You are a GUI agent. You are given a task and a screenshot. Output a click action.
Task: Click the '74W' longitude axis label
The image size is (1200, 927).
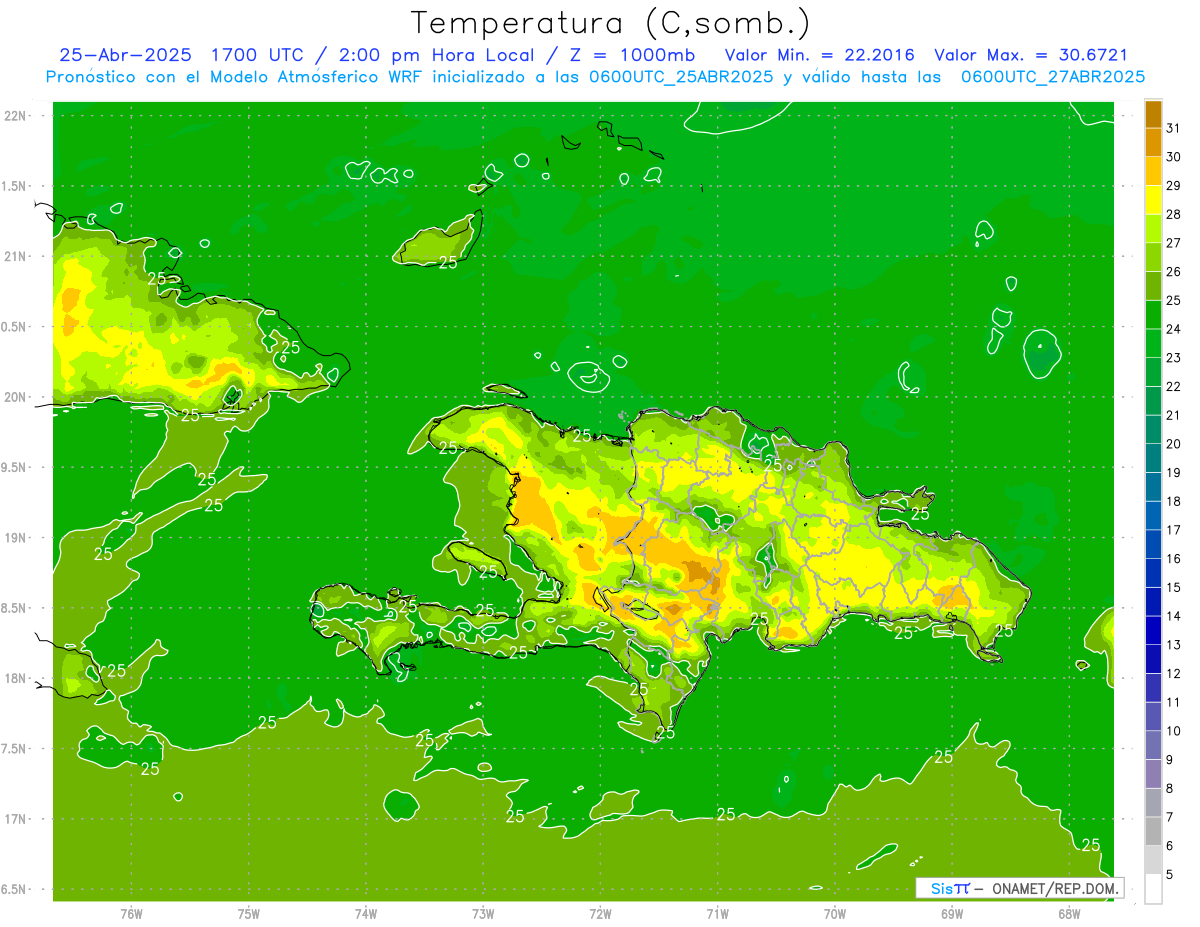(366, 913)
